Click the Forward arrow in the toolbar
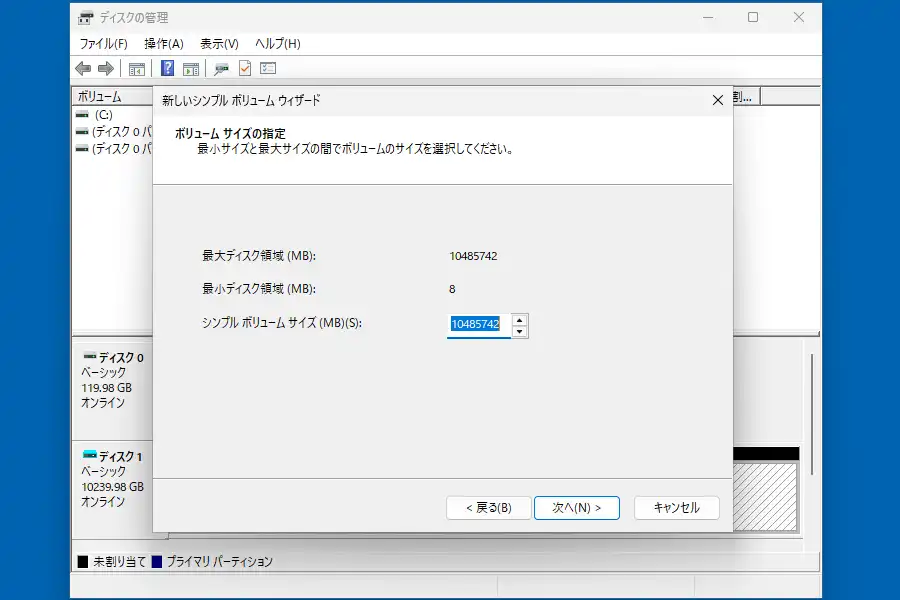The width and height of the screenshot is (900, 600). [106, 69]
